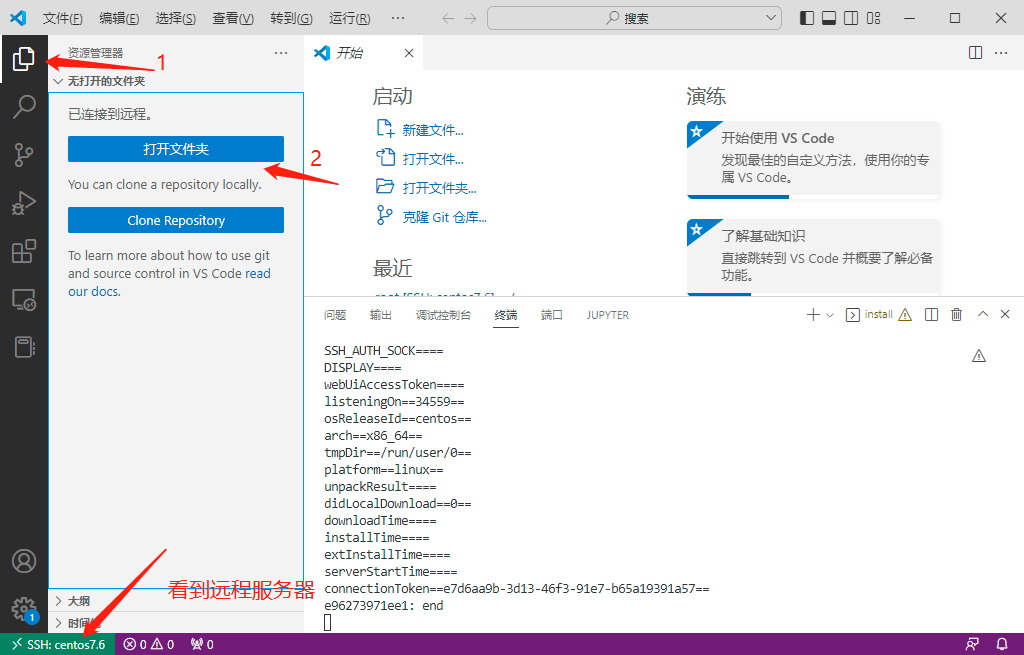Viewport: 1024px width, 655px height.
Task: Click 打开文件... on welcome page
Action: [x=420, y=159]
